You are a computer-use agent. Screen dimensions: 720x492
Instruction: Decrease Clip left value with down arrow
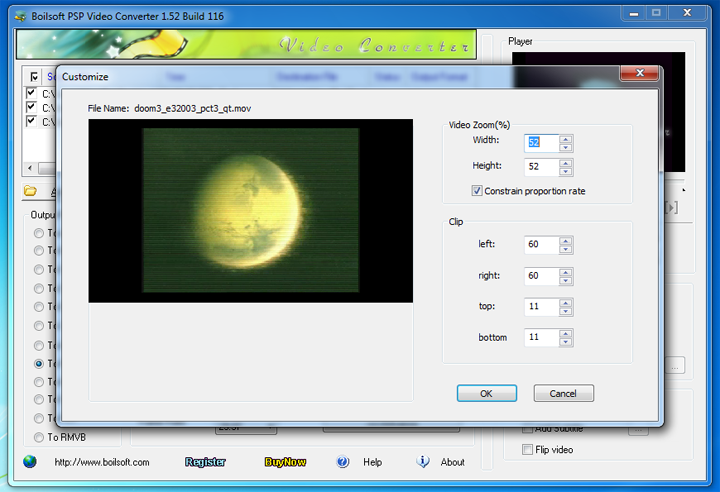coord(566,249)
